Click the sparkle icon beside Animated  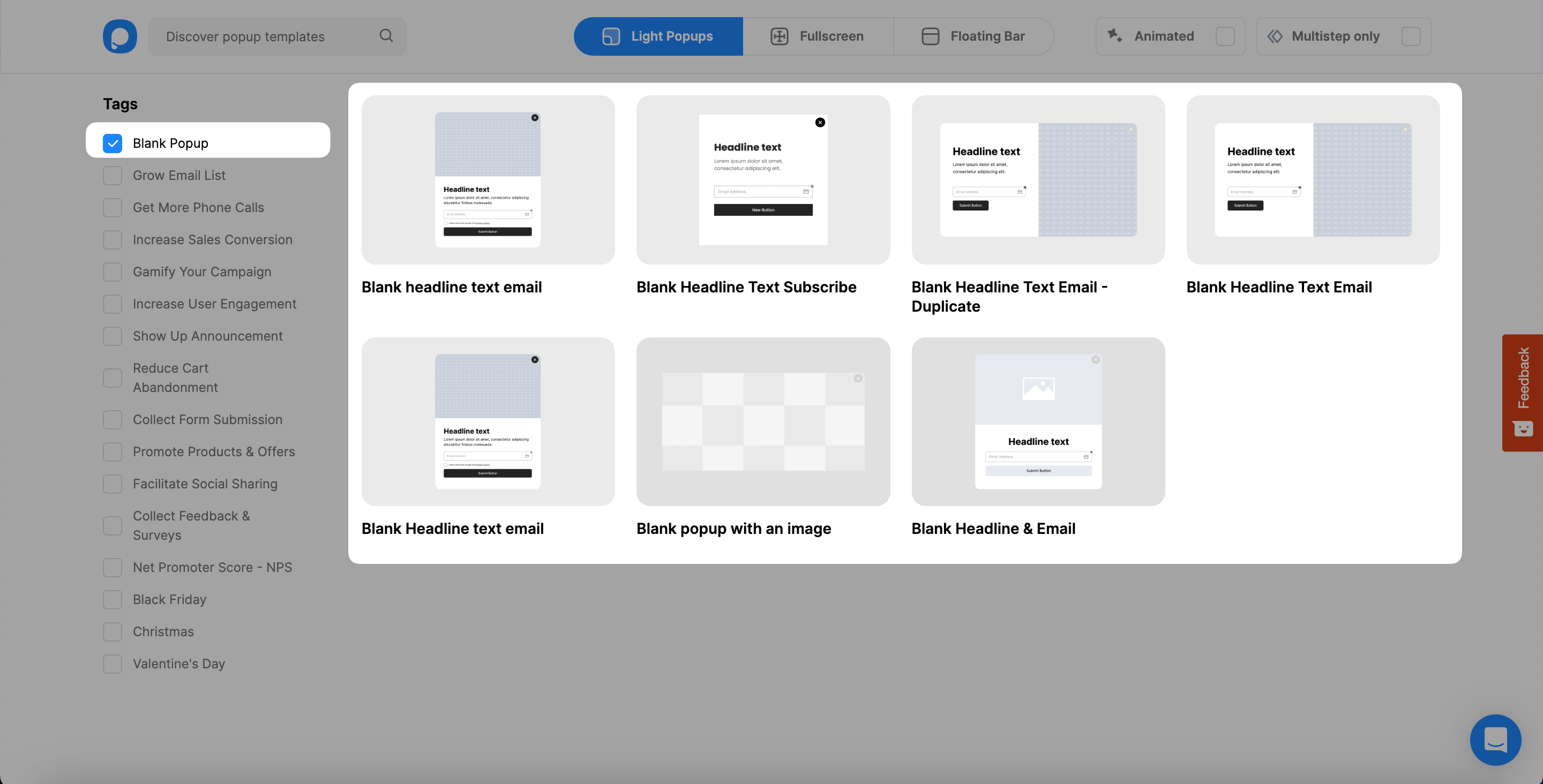click(x=1114, y=36)
